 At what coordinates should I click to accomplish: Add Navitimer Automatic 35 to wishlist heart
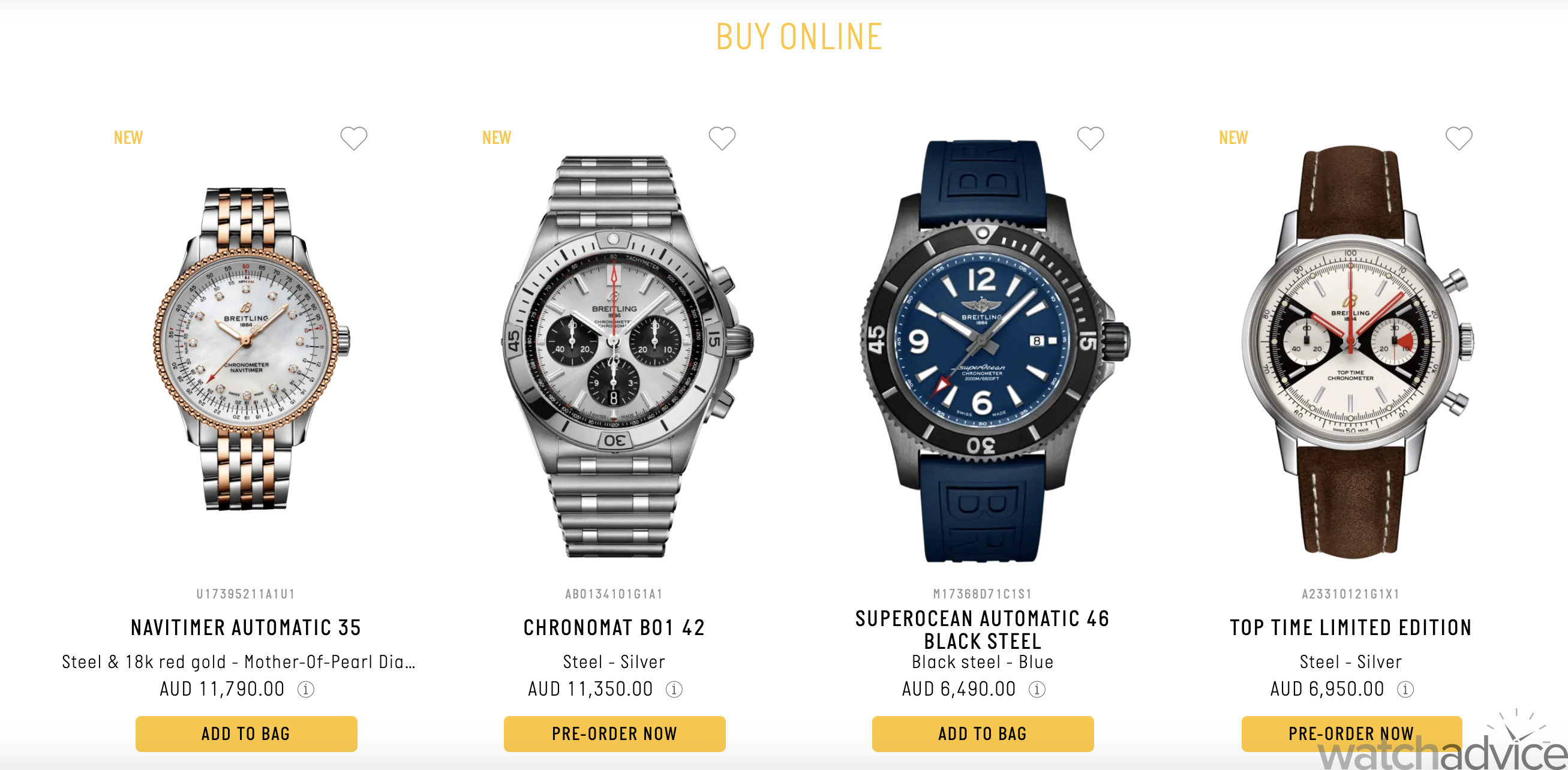coord(354,138)
